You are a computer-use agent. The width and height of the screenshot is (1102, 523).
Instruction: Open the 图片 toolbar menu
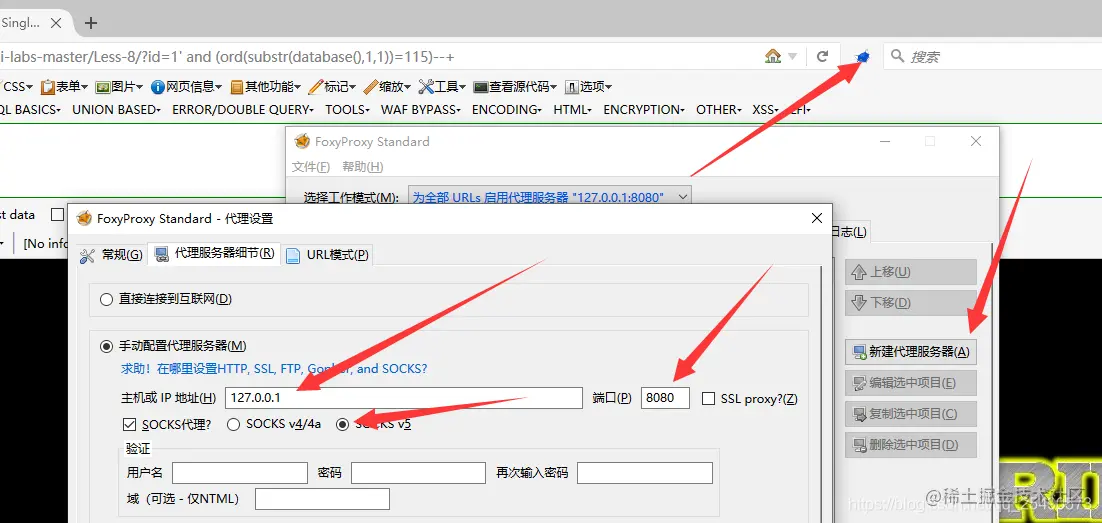coord(119,87)
